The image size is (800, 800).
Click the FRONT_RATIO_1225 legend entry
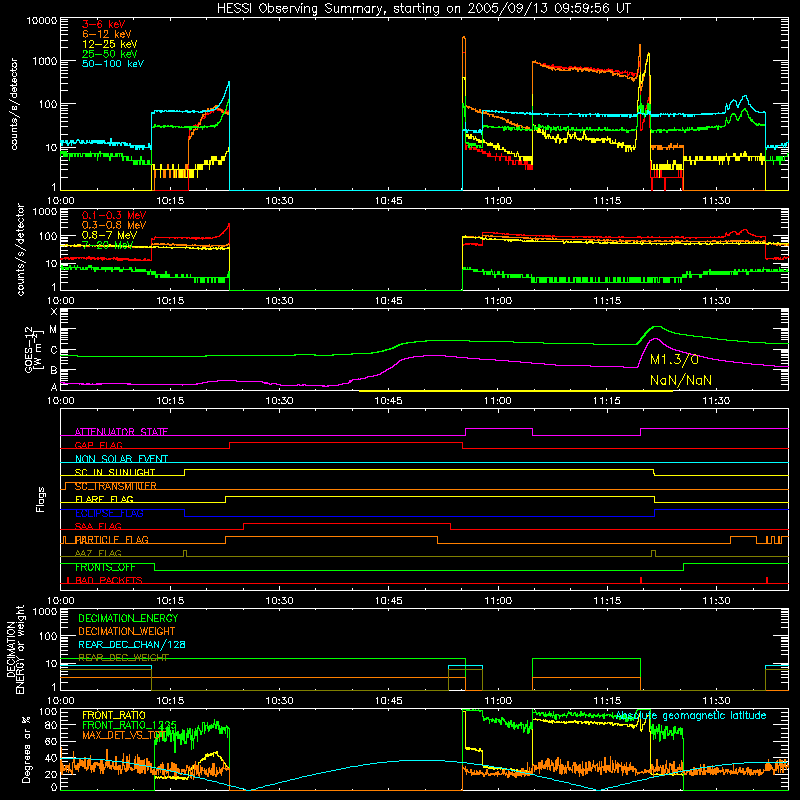(x=129, y=726)
